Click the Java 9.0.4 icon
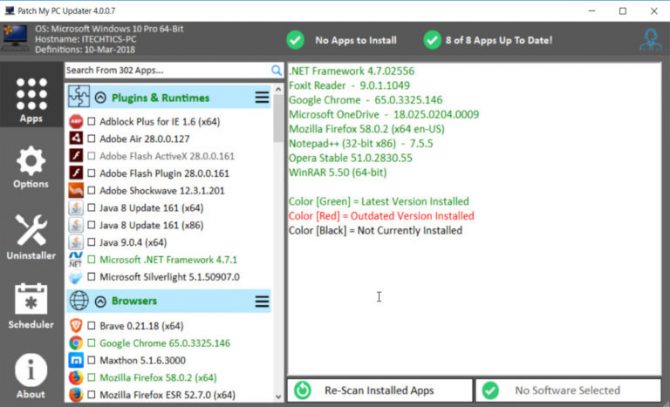This screenshot has height=407, width=670. (x=76, y=242)
